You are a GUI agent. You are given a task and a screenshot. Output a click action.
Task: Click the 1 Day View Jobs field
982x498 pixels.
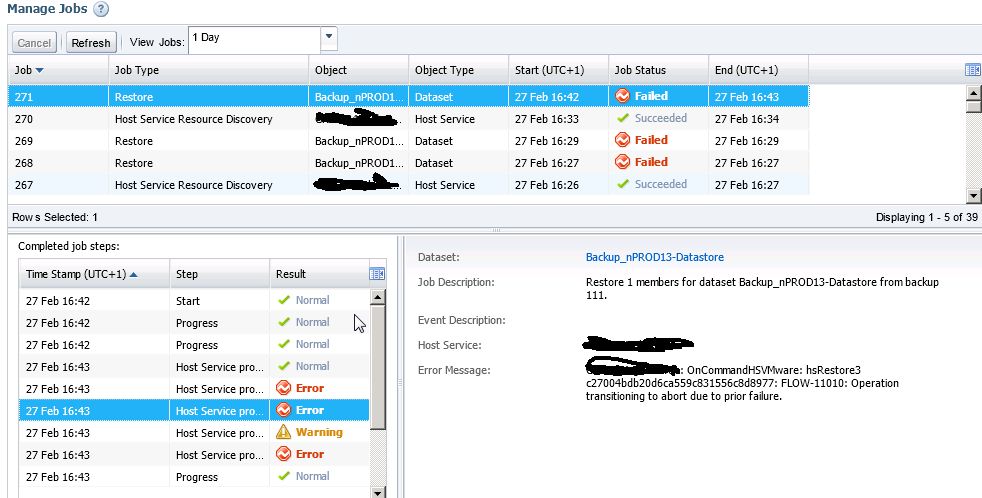coord(254,38)
